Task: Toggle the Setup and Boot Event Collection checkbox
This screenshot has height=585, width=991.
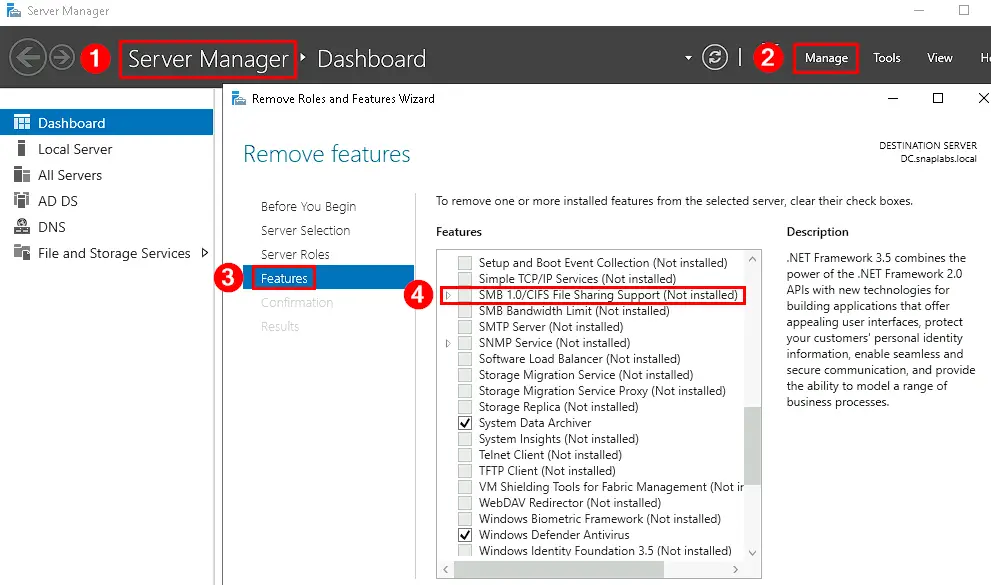Action: click(465, 263)
